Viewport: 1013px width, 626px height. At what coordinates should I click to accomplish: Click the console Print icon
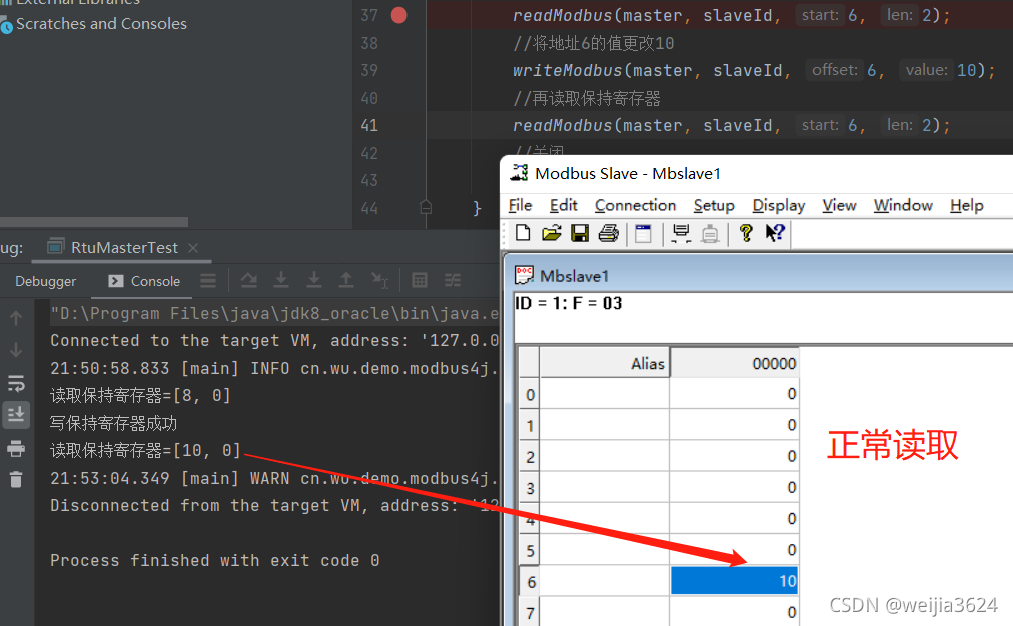16,448
